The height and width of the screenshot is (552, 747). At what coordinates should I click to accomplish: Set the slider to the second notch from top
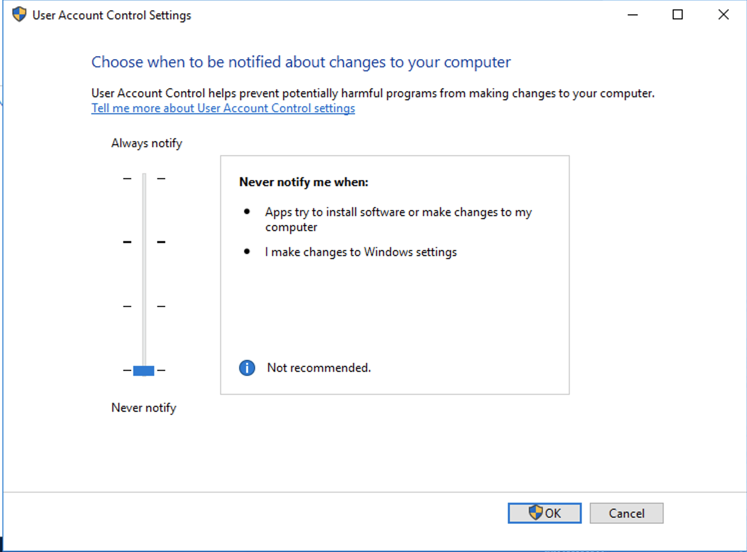[144, 242]
